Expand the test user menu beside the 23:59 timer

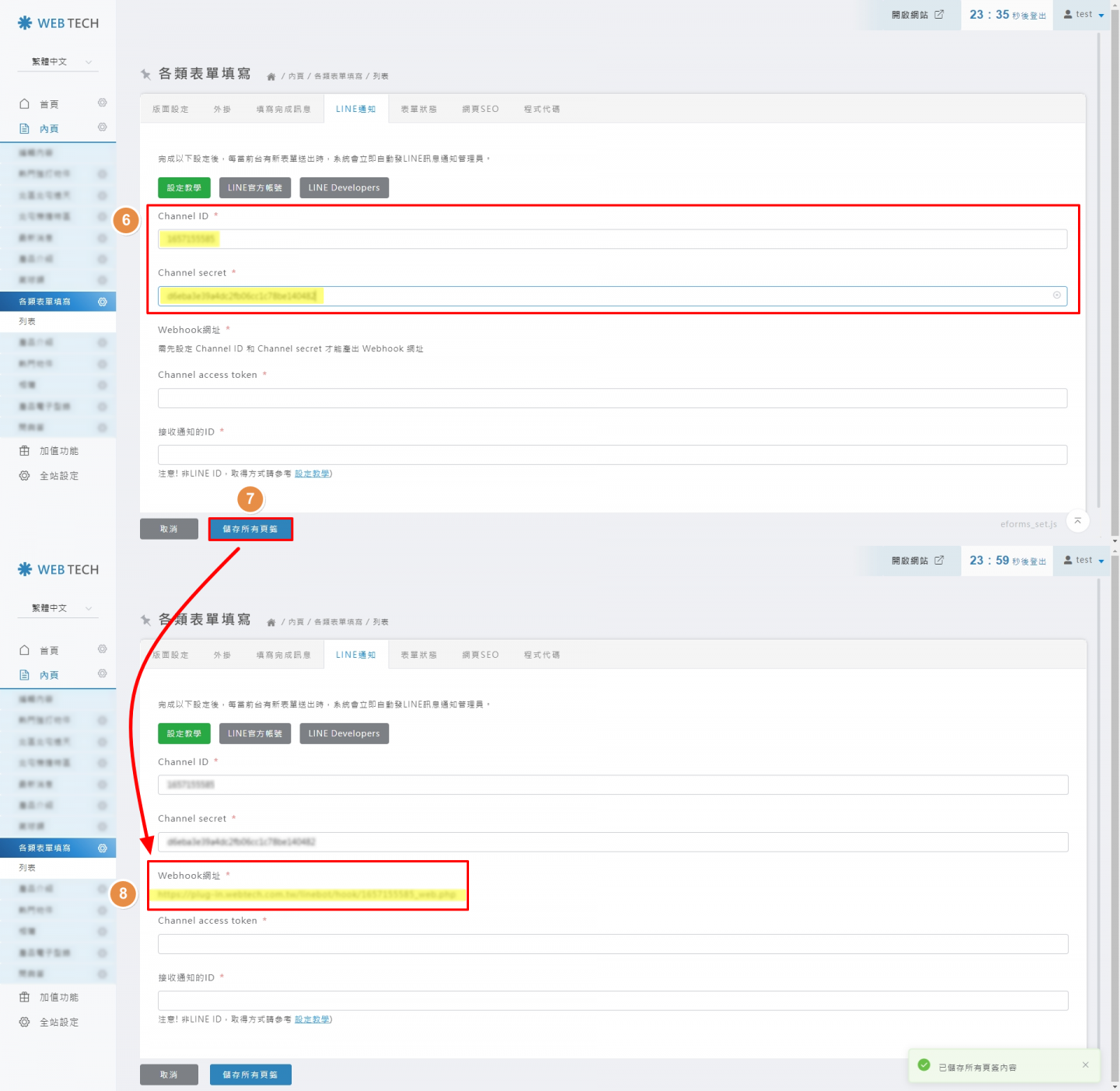point(1084,561)
